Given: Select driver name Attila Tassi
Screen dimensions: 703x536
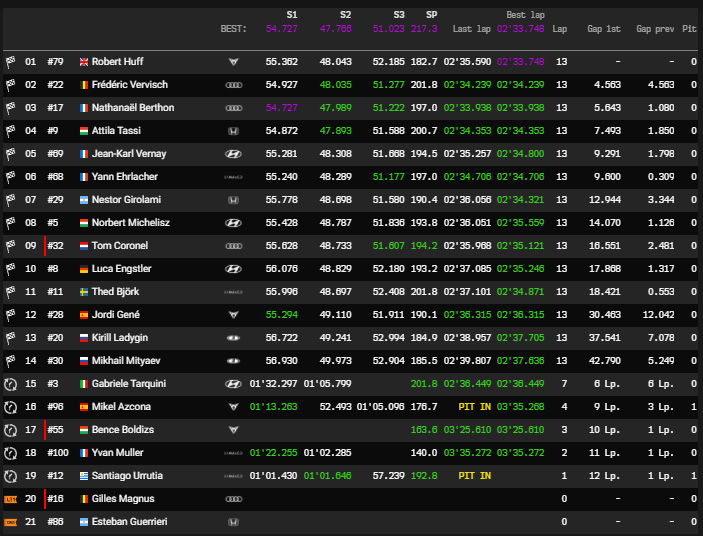Looking at the screenshot, I should (x=116, y=131).
